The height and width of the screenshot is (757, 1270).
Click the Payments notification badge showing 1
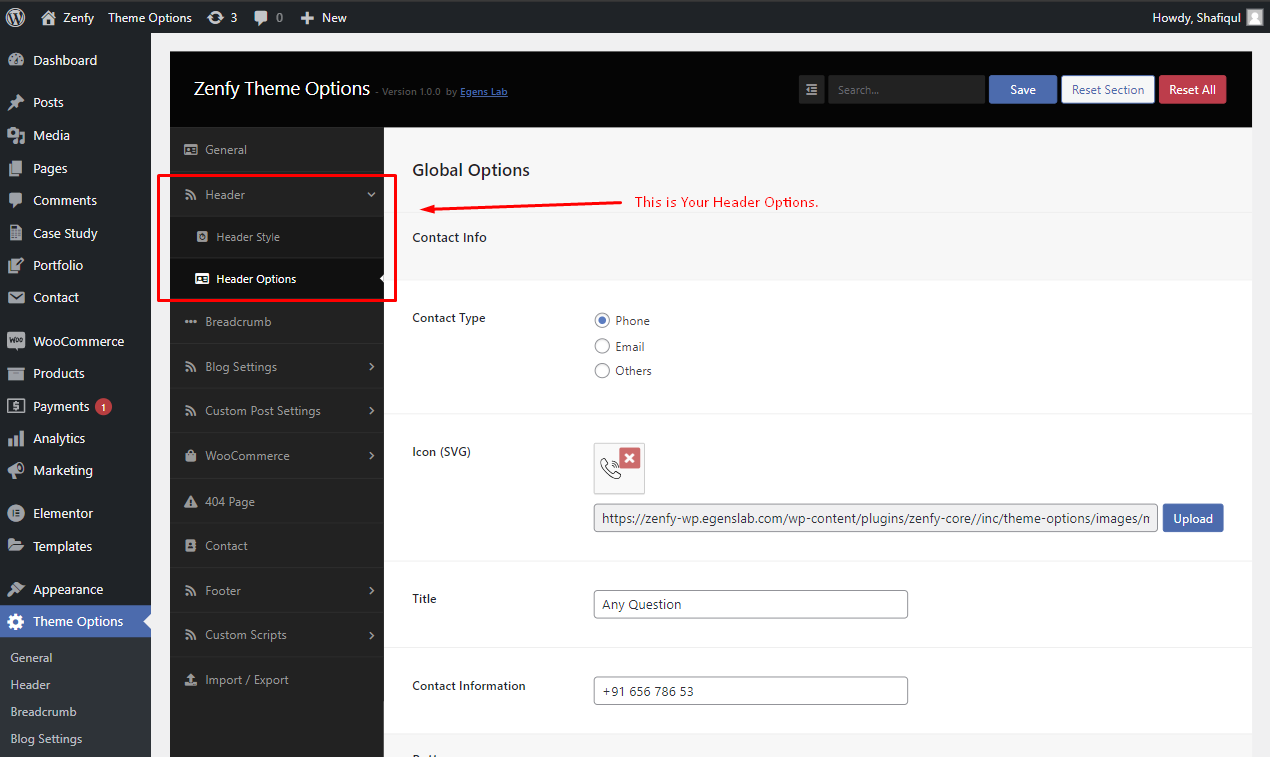tap(103, 407)
